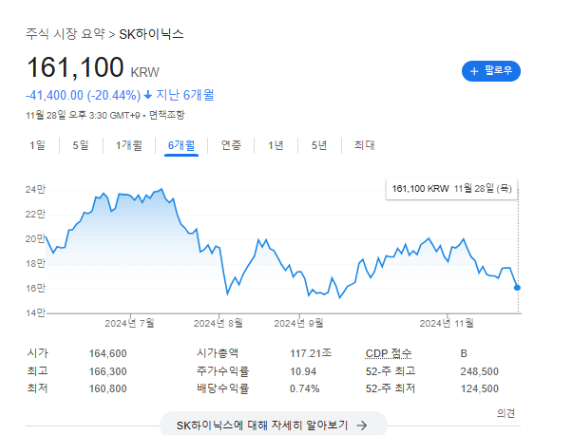
Task: Click the 최고 value 166,300
Action: (x=108, y=372)
